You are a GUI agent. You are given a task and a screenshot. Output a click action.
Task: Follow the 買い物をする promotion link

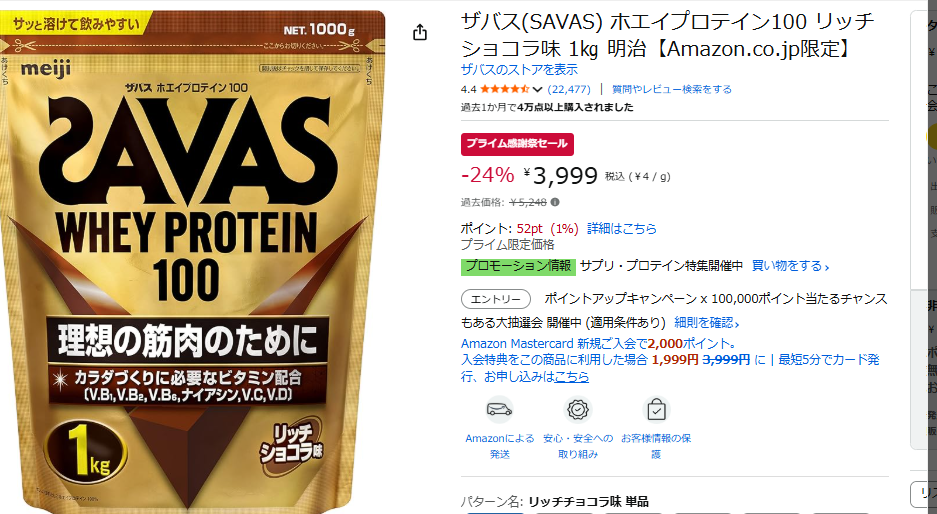790,266
